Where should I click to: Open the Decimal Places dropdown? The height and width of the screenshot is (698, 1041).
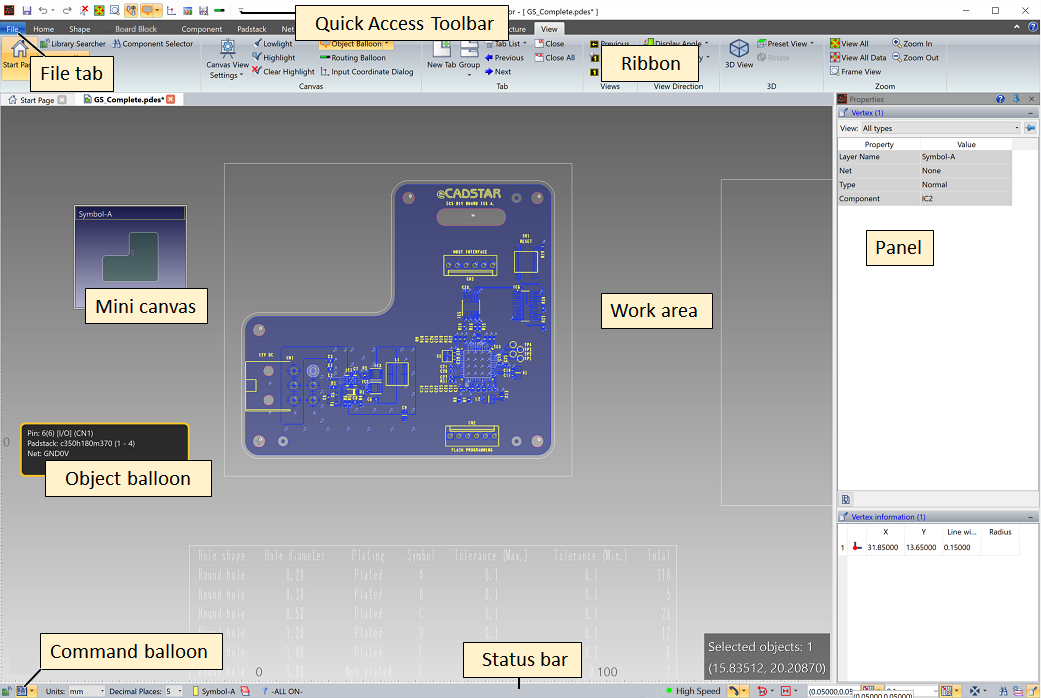coord(174,691)
